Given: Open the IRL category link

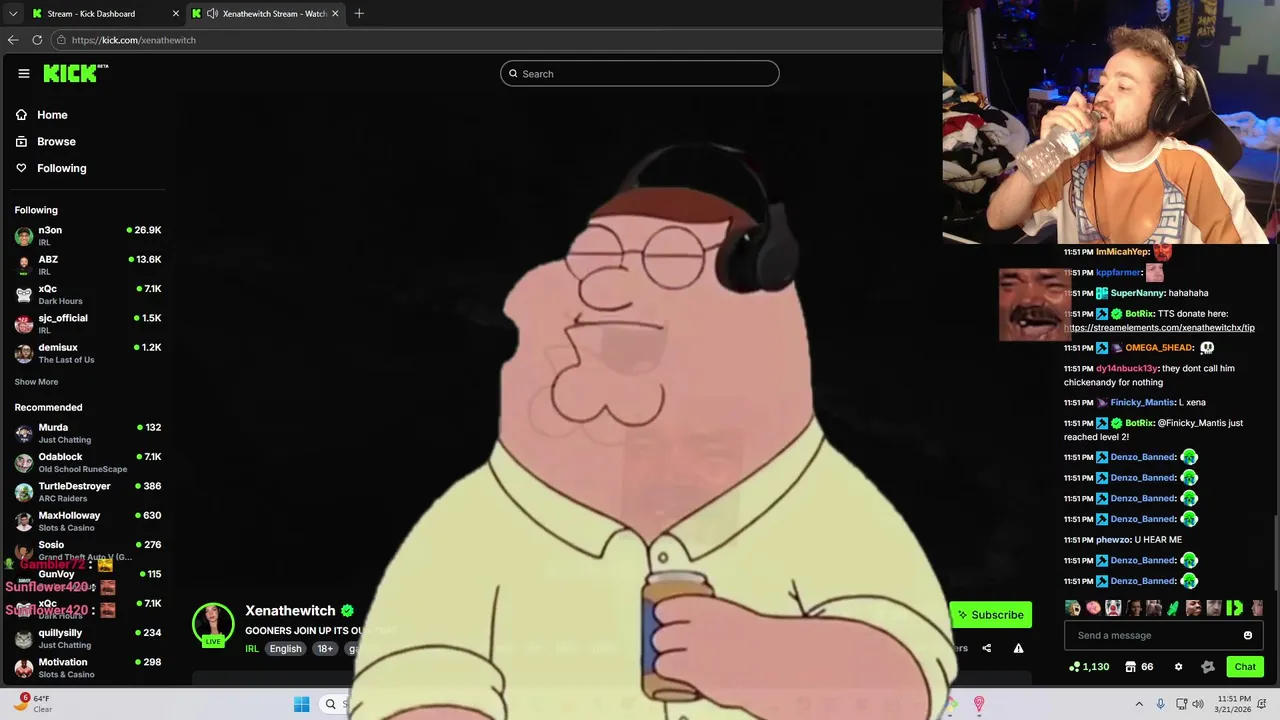Looking at the screenshot, I should [252, 649].
